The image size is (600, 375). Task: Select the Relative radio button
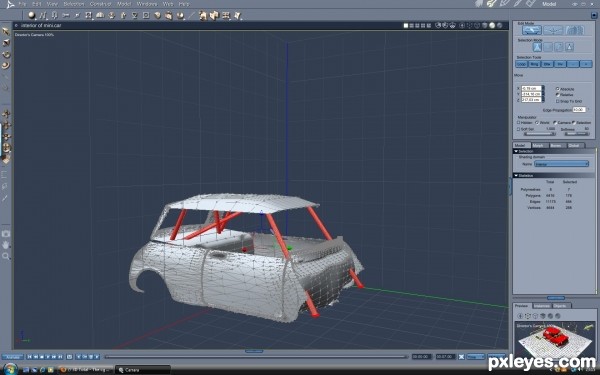point(558,95)
